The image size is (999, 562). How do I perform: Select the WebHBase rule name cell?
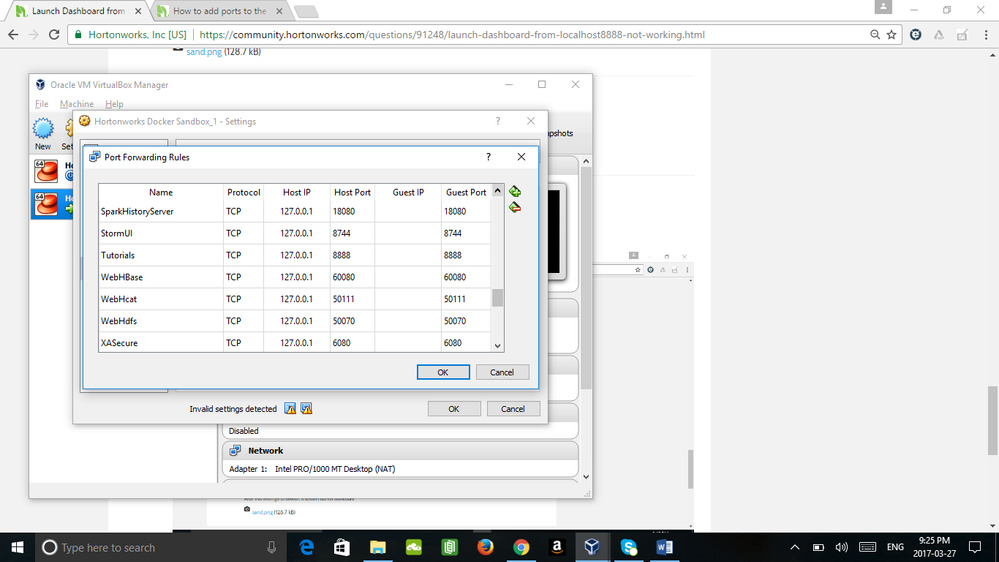161,277
